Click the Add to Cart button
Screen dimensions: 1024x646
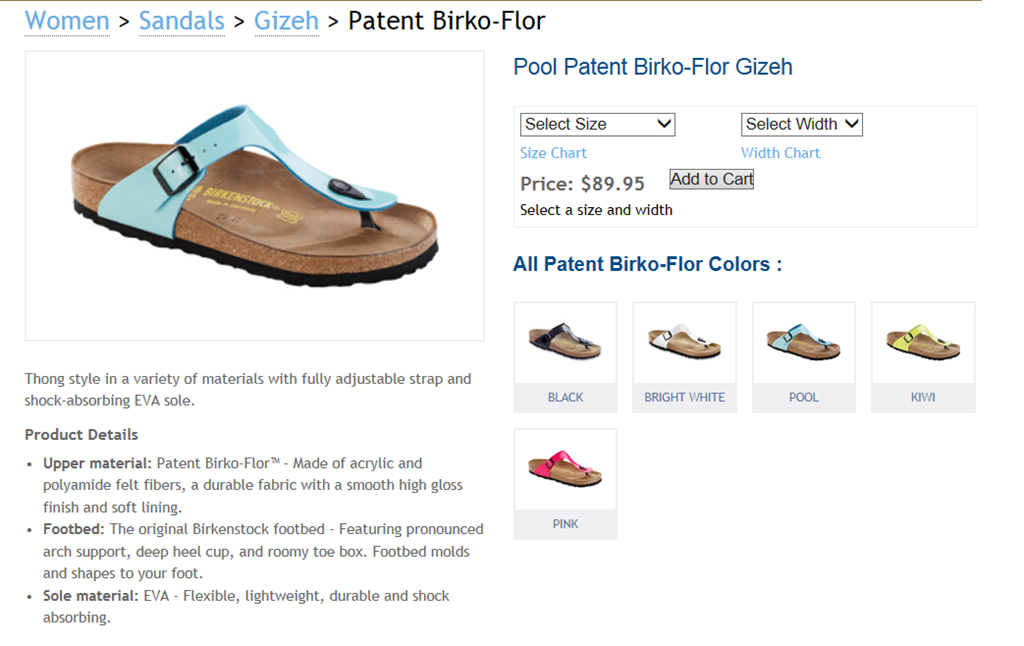(711, 179)
